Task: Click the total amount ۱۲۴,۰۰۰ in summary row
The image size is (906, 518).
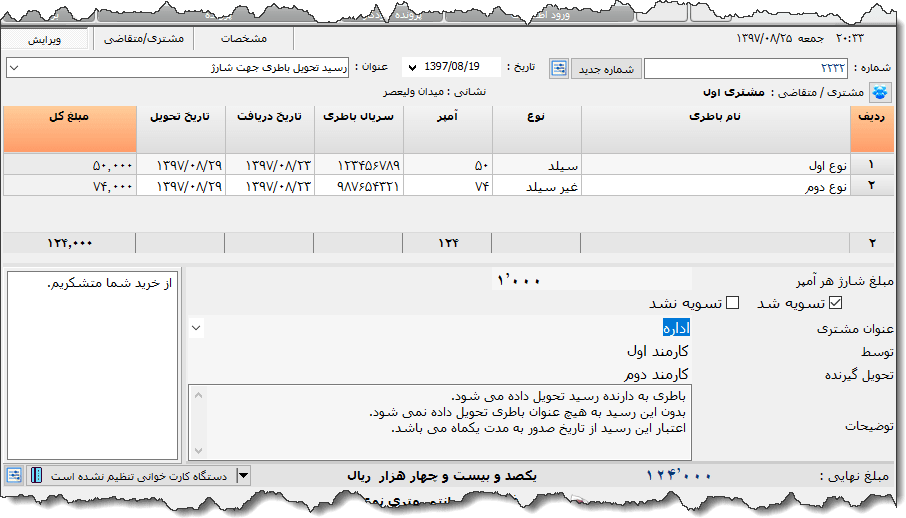Action: [69, 243]
